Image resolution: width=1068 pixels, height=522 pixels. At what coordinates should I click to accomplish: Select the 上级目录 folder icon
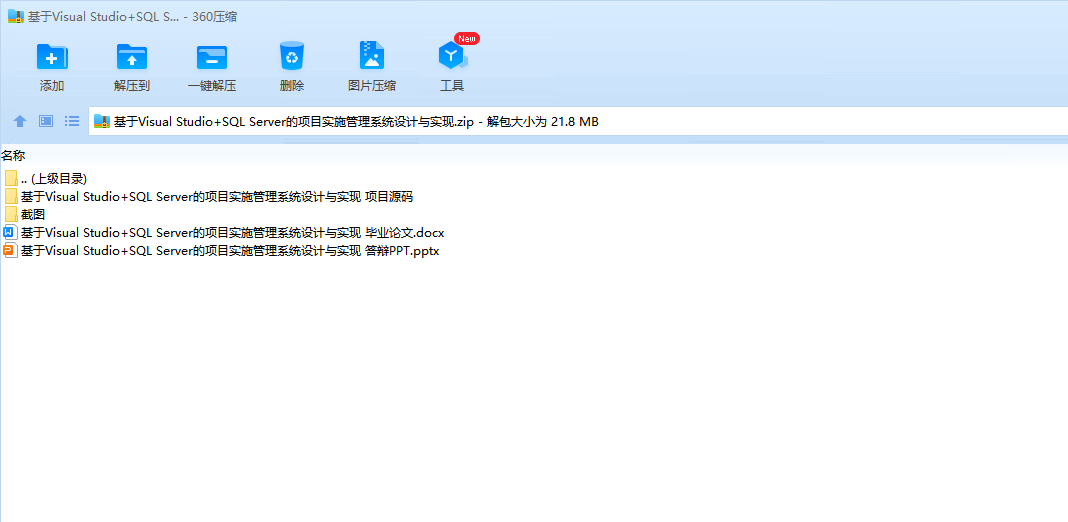coord(11,179)
